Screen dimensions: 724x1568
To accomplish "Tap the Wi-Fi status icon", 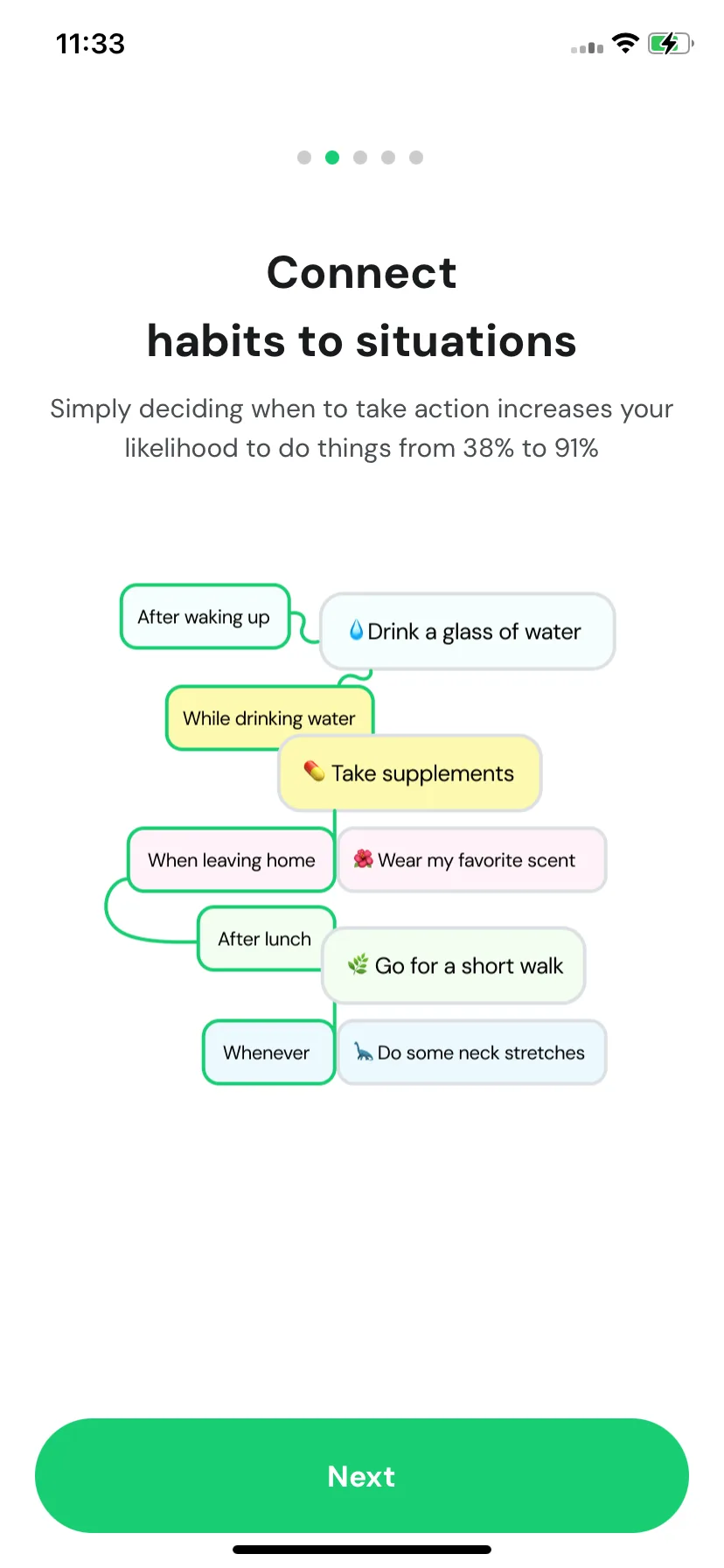I will coord(625,43).
